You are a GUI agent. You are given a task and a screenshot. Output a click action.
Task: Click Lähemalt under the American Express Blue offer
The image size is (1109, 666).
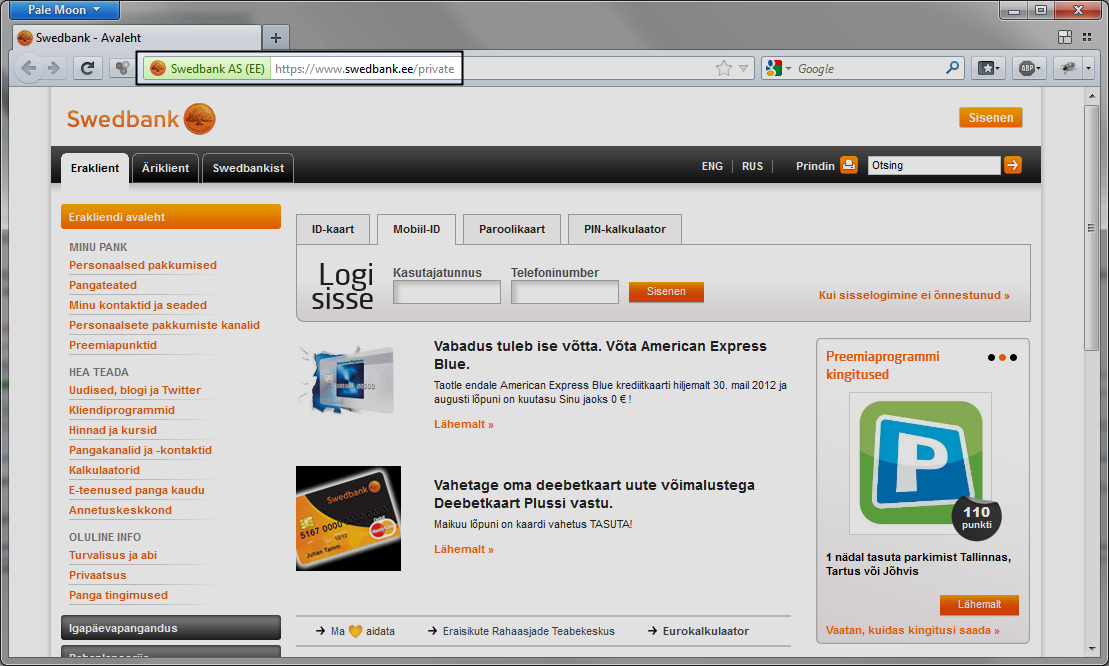pyautogui.click(x=464, y=424)
